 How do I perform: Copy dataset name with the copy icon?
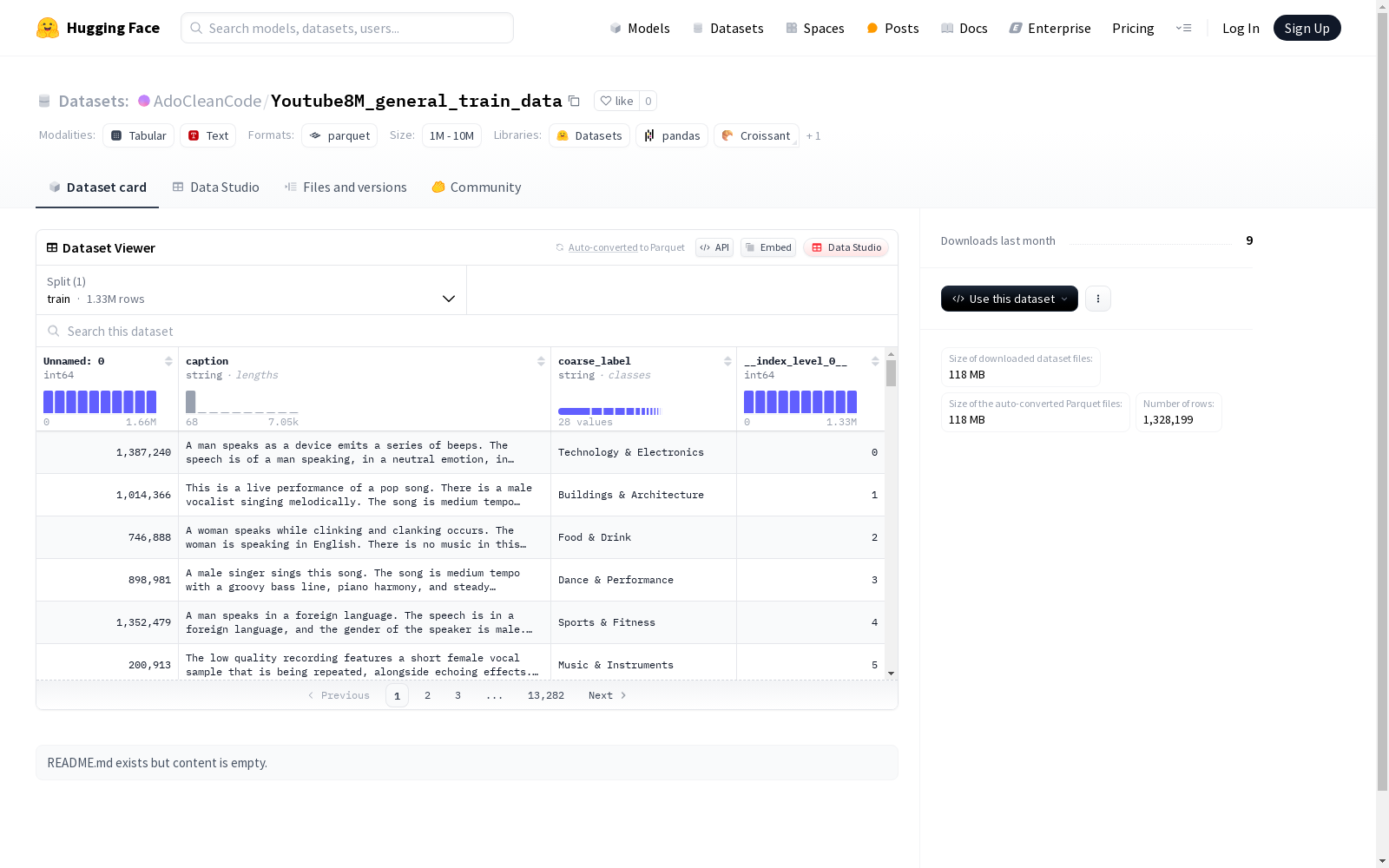[574, 101]
